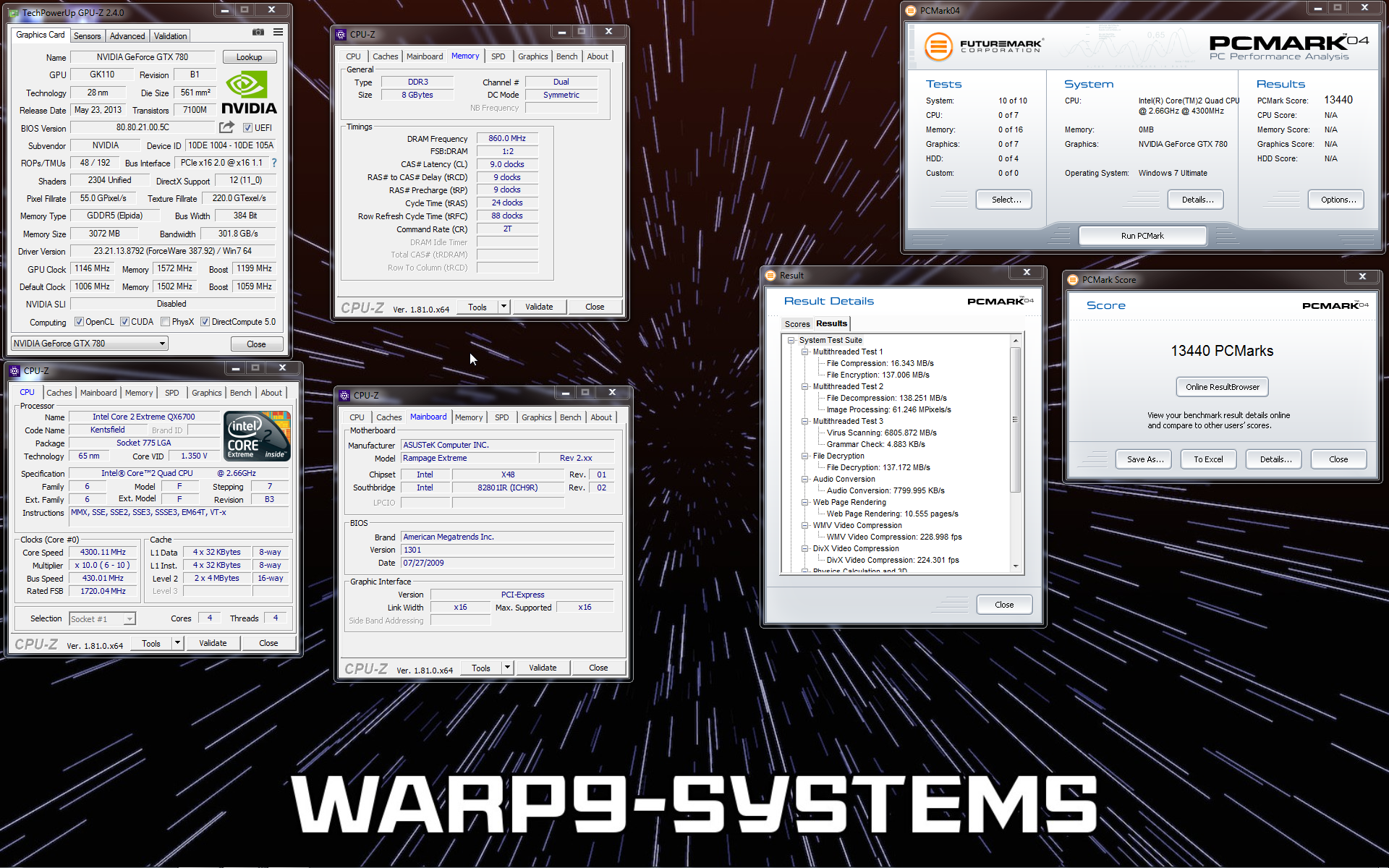Image resolution: width=1389 pixels, height=868 pixels.
Task: Click Bus Interface question mark icon
Action: click(274, 163)
